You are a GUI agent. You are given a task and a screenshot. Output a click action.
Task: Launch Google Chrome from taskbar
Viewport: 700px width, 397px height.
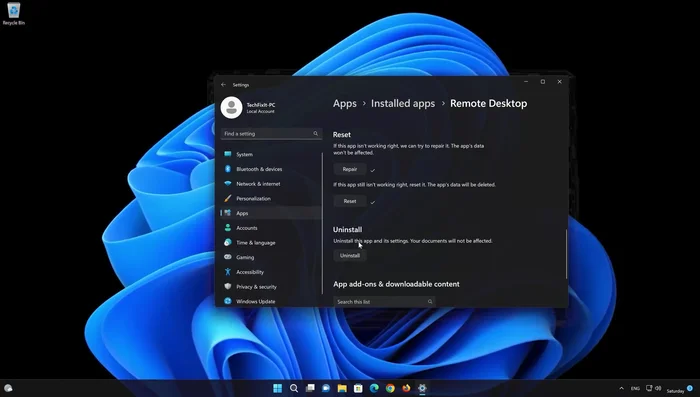[390, 388]
